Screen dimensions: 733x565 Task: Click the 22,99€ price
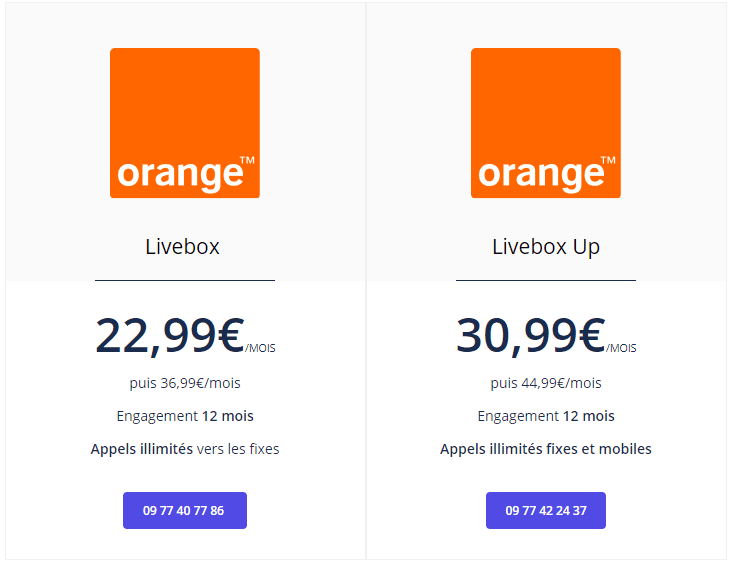tap(169, 336)
